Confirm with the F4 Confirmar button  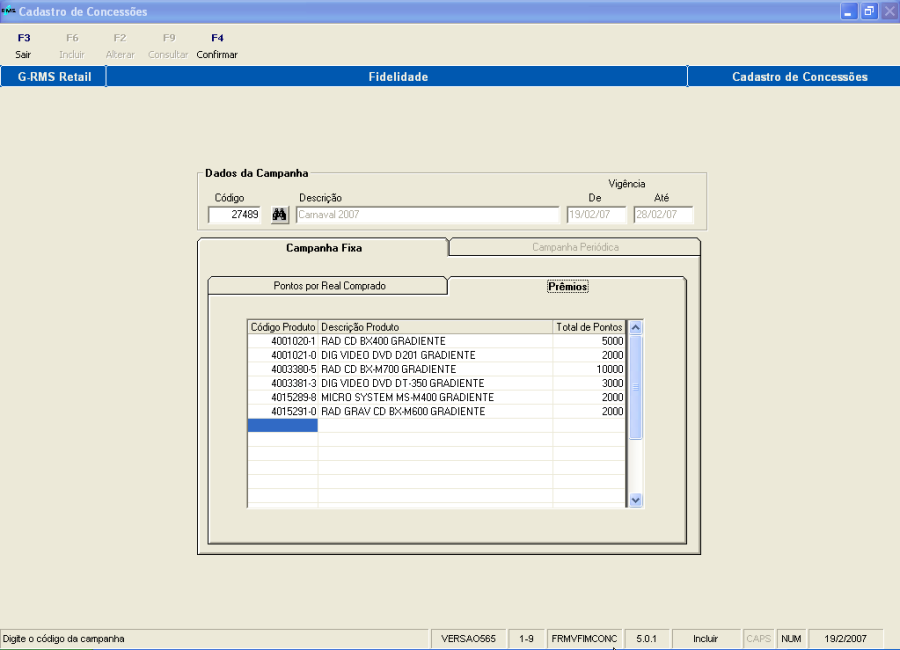217,46
